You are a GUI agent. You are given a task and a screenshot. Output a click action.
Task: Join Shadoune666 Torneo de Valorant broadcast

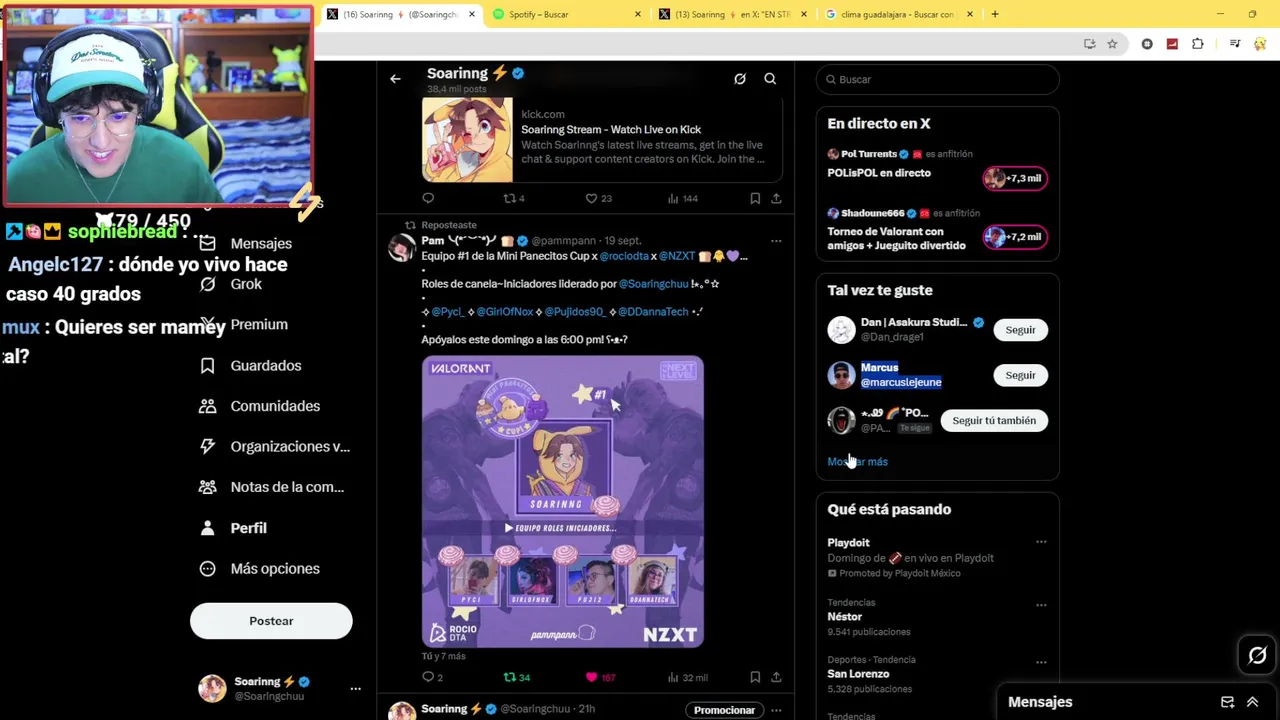(1015, 237)
